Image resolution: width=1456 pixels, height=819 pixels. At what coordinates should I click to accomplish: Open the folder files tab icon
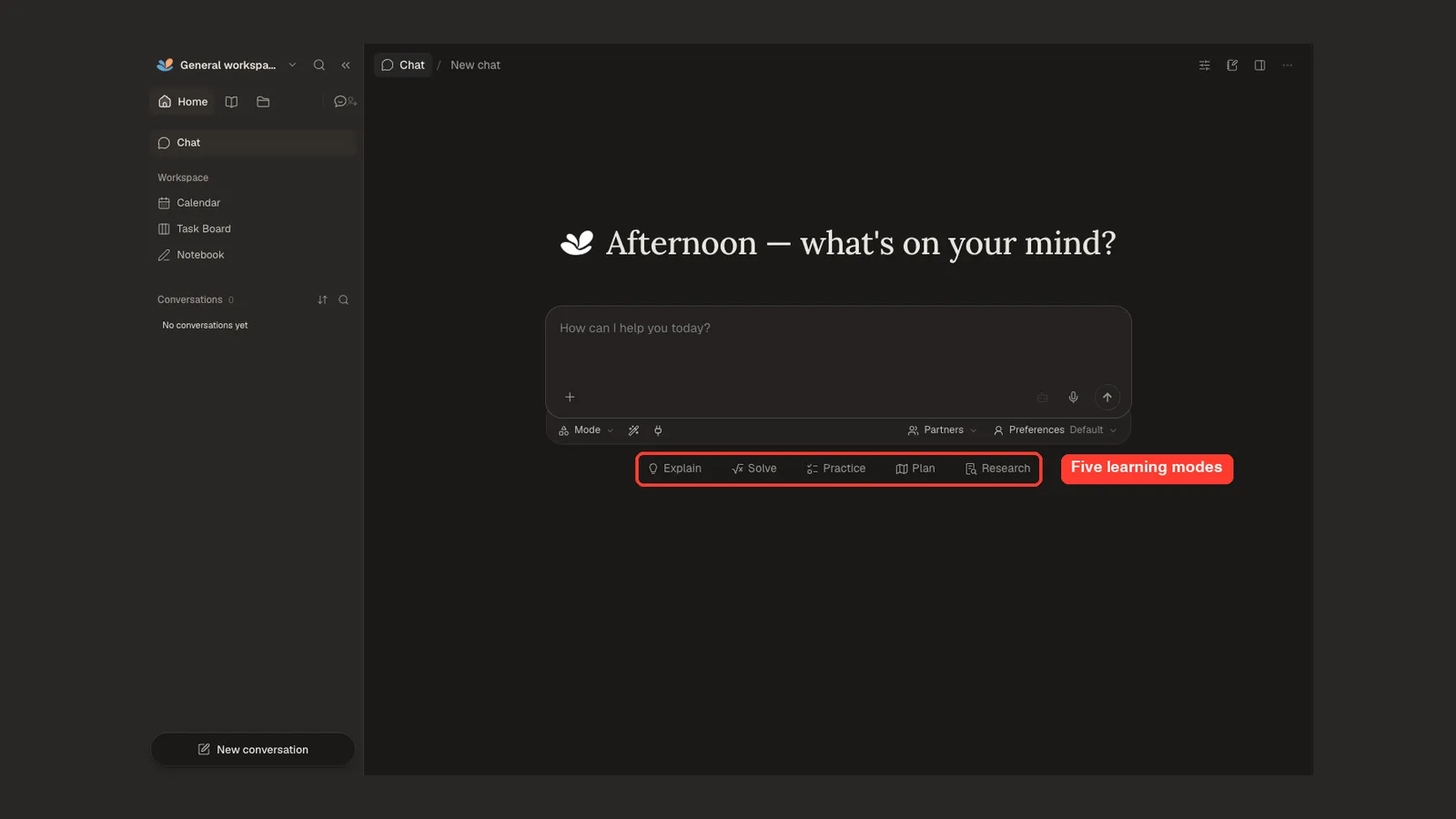263,102
